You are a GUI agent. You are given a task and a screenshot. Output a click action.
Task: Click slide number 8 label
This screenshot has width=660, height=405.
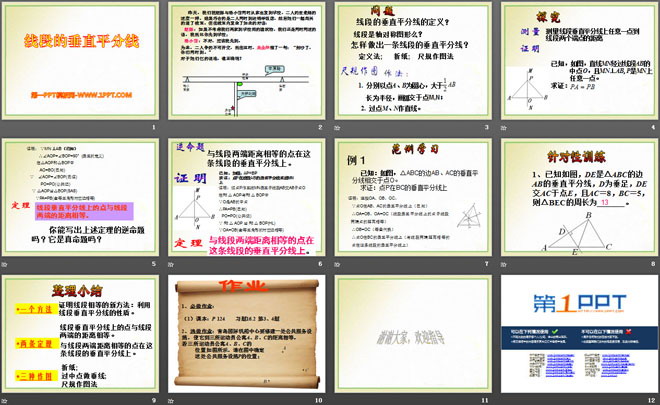(653, 264)
